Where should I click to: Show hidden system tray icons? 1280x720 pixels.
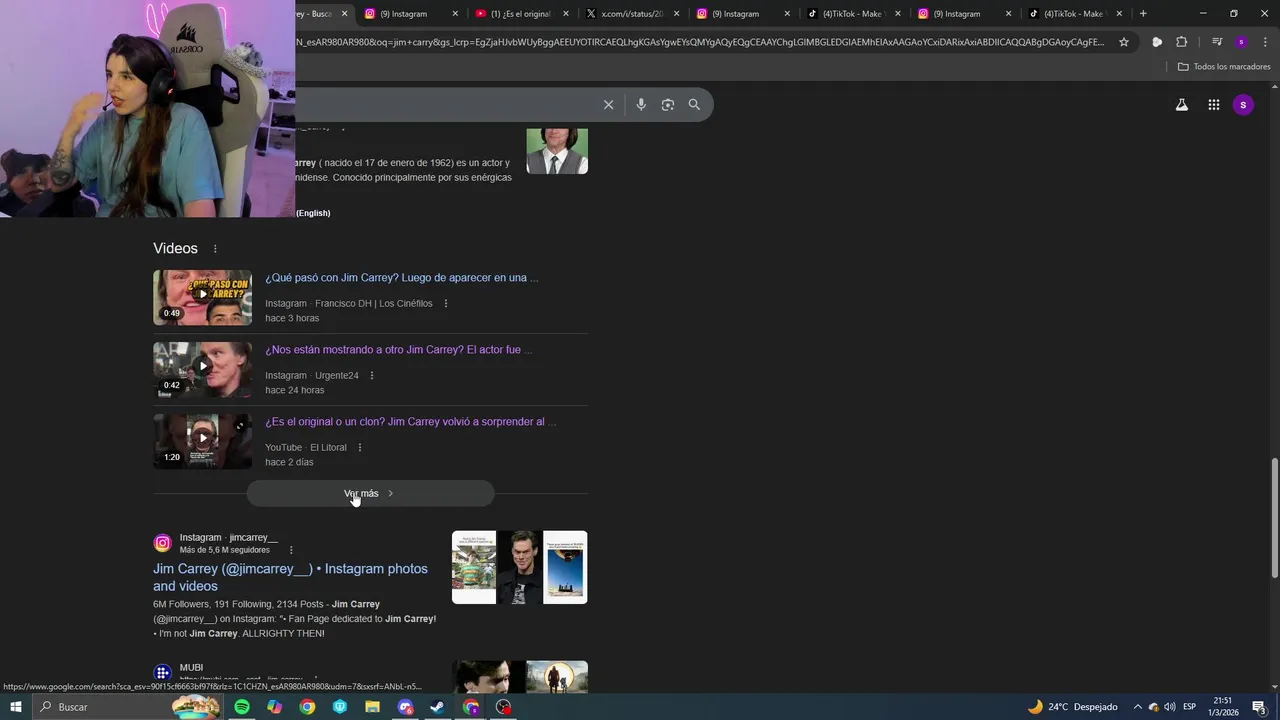[x=1137, y=707]
